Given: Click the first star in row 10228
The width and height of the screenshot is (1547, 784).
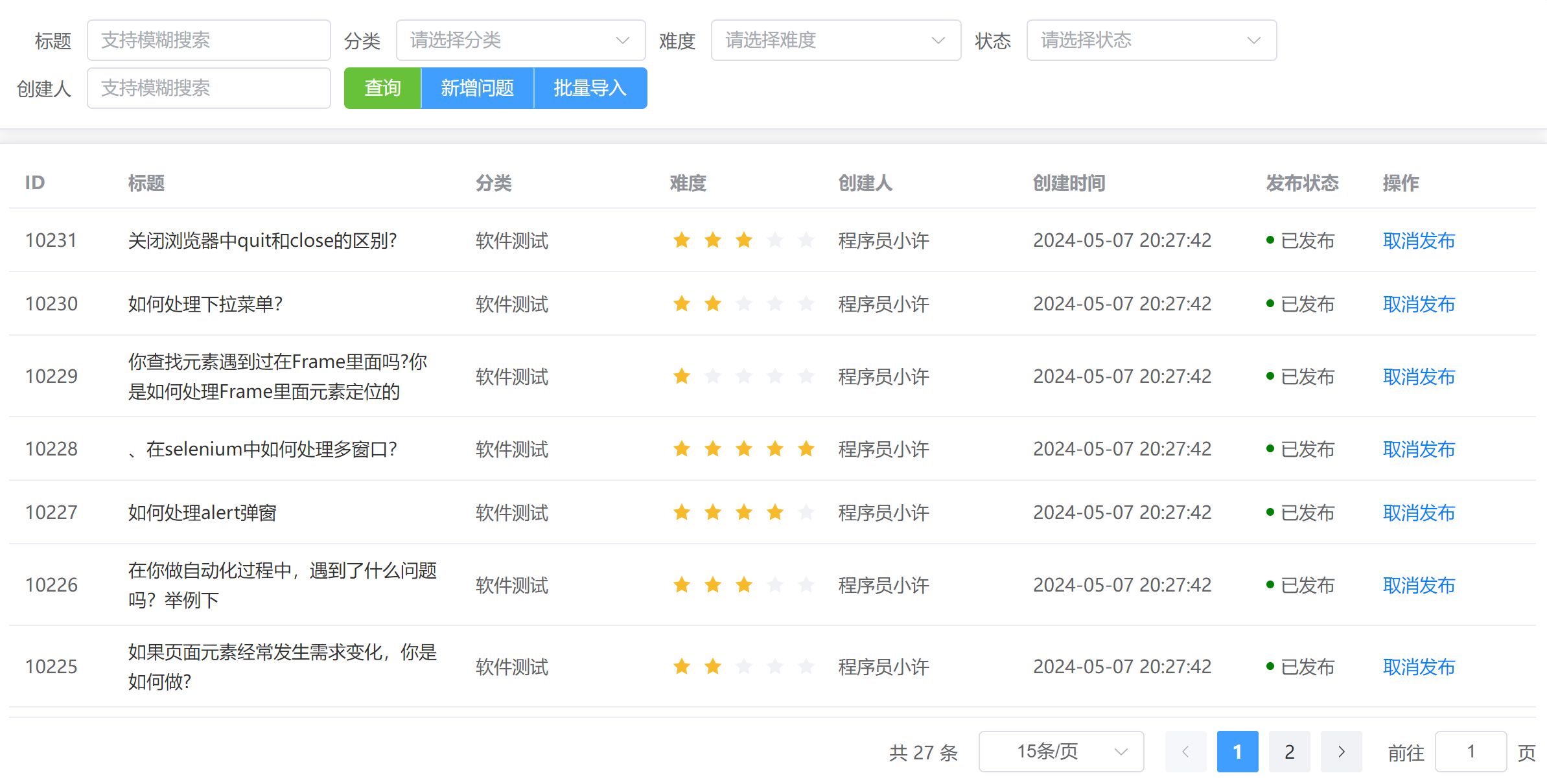Looking at the screenshot, I should pyautogui.click(x=681, y=449).
